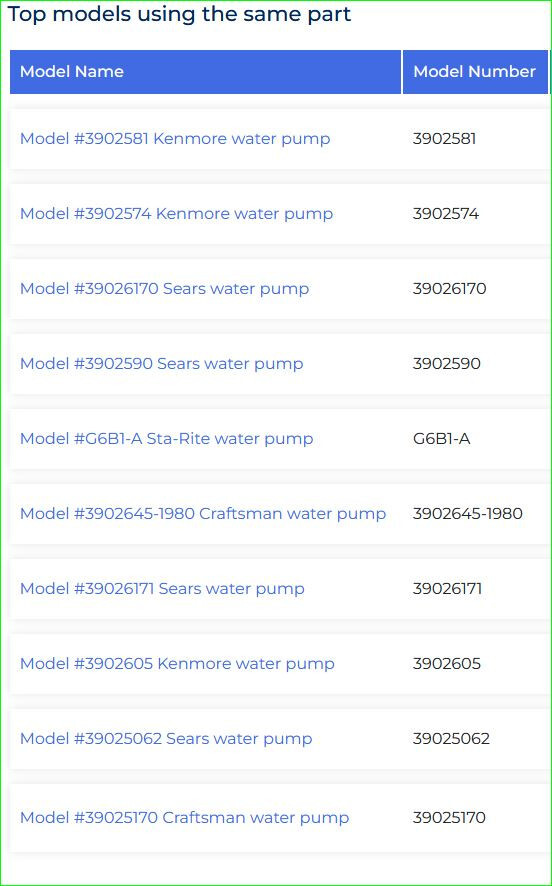
Task: Open Model #3902605 Kenmore water pump link
Action: 177,663
